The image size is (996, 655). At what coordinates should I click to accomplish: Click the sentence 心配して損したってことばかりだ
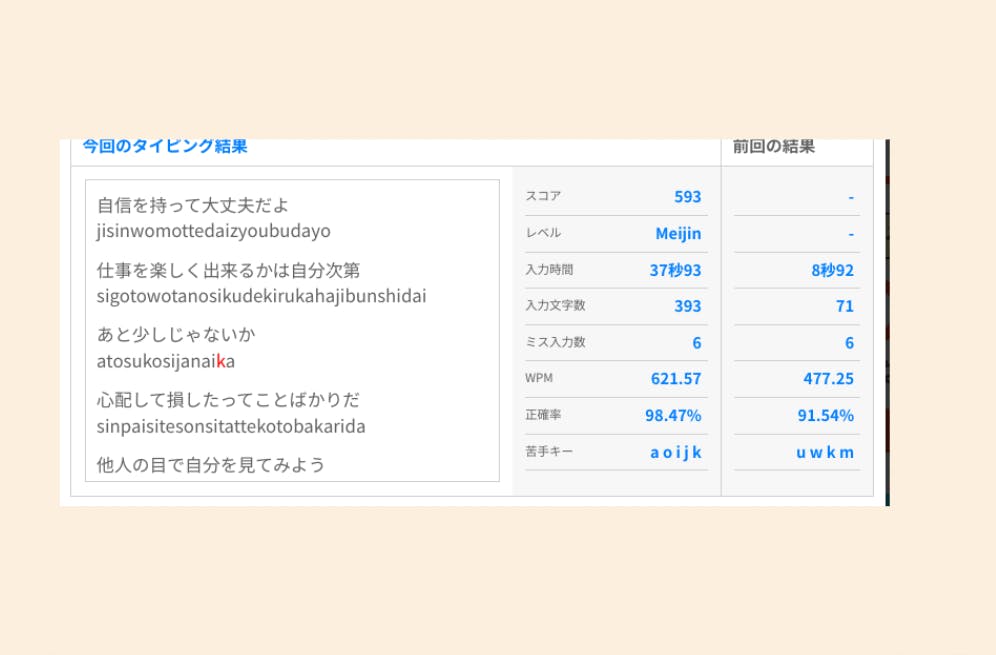[x=228, y=400]
